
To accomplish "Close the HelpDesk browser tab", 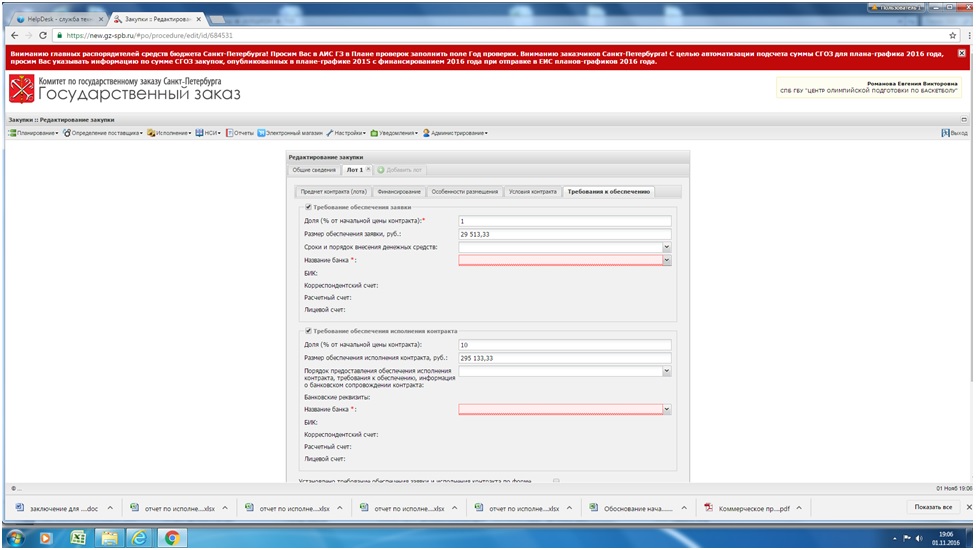I will click(x=101, y=19).
